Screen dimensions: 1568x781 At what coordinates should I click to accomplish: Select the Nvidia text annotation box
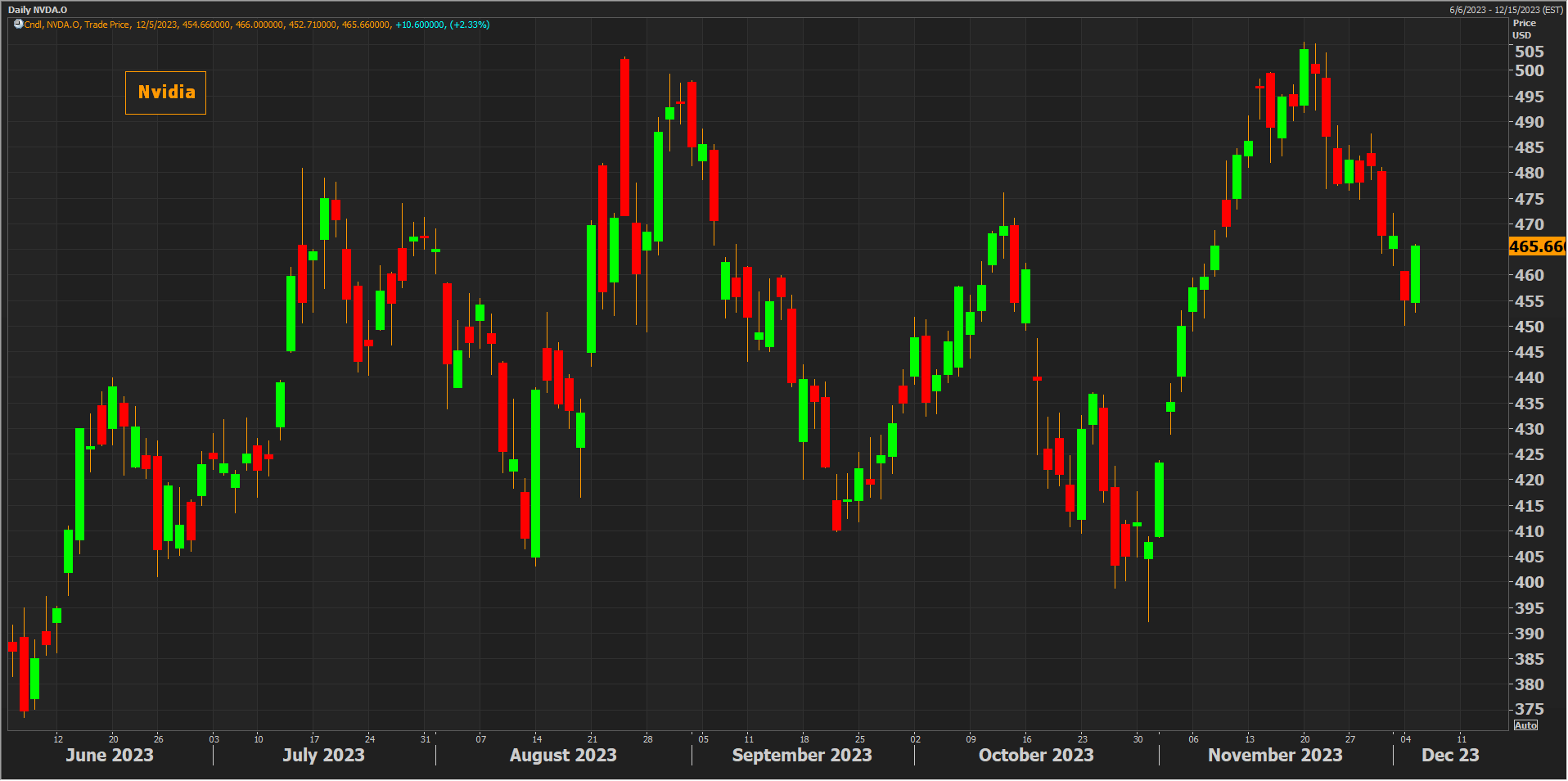(165, 93)
